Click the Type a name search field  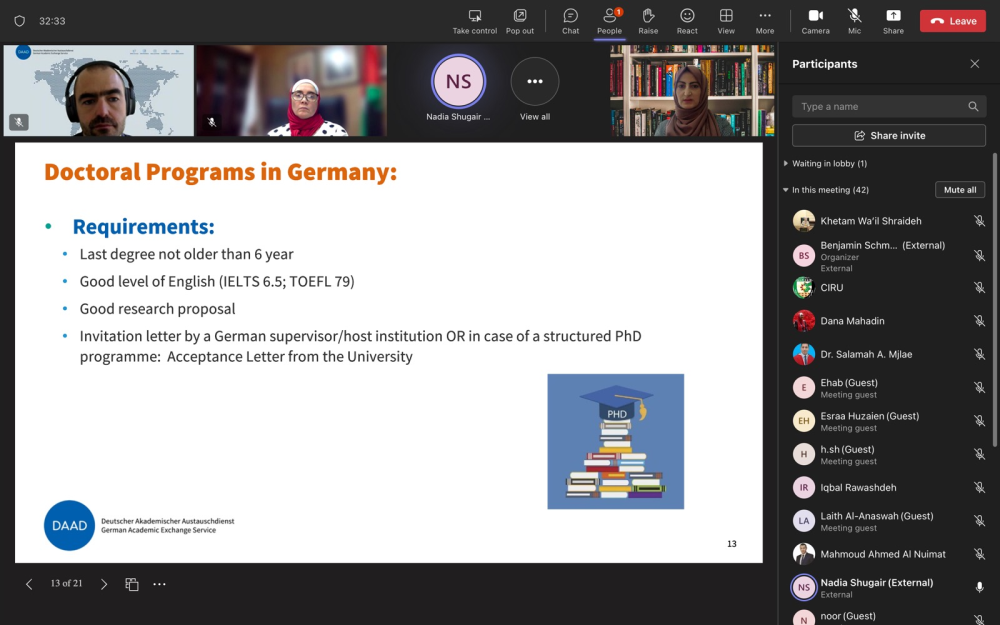(880, 106)
